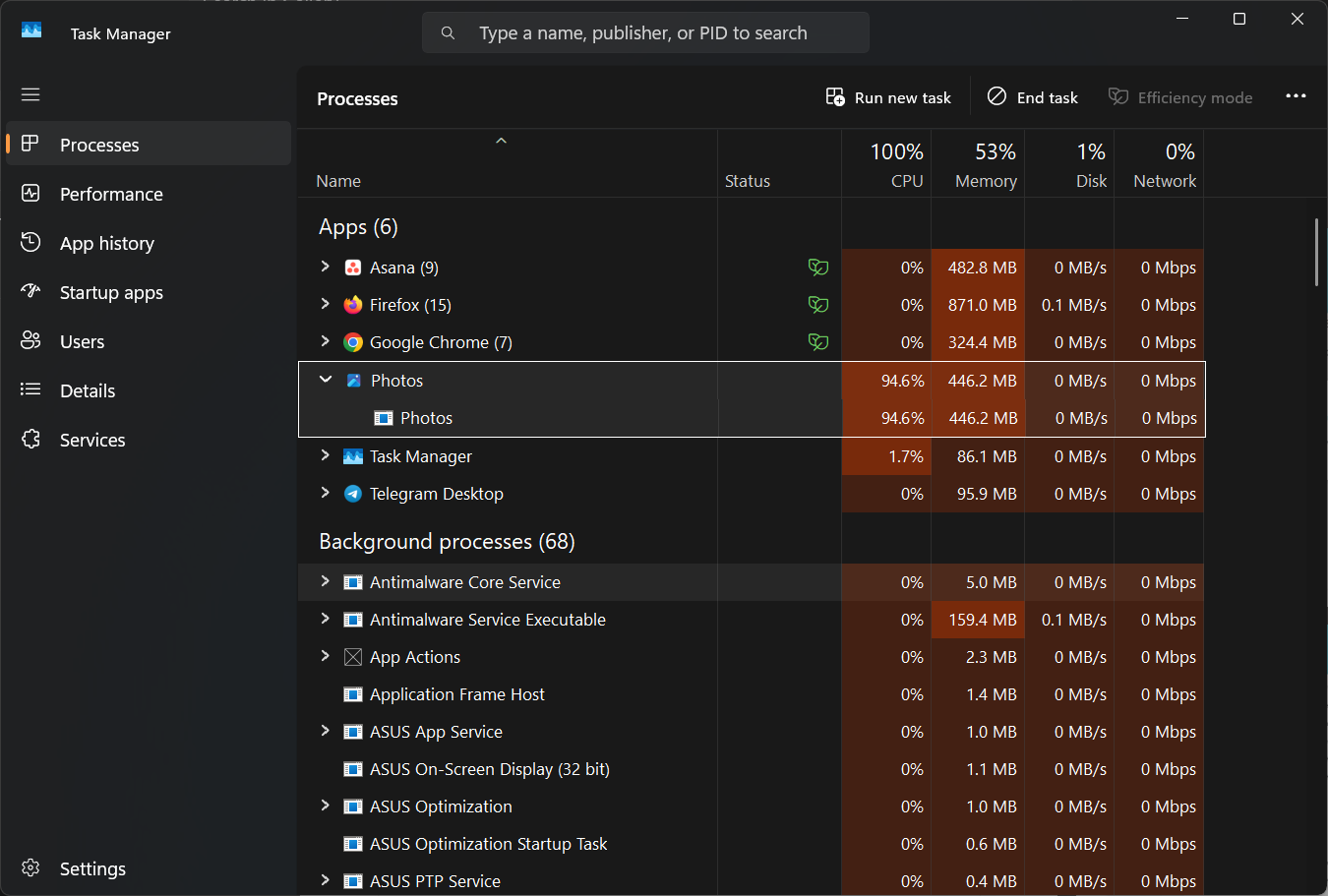Switch to the Performance page
This screenshot has height=896, width=1328.
pos(111,194)
